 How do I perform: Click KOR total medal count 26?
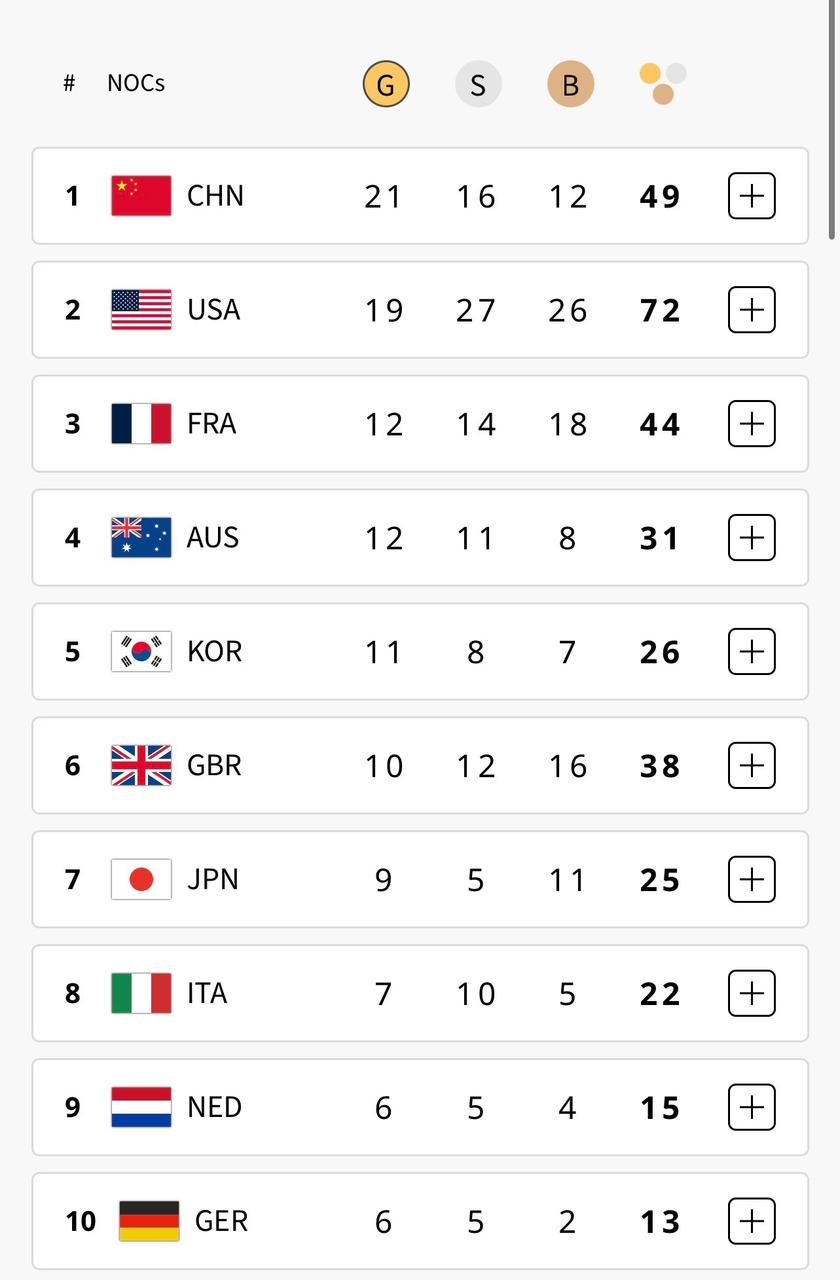pos(660,653)
